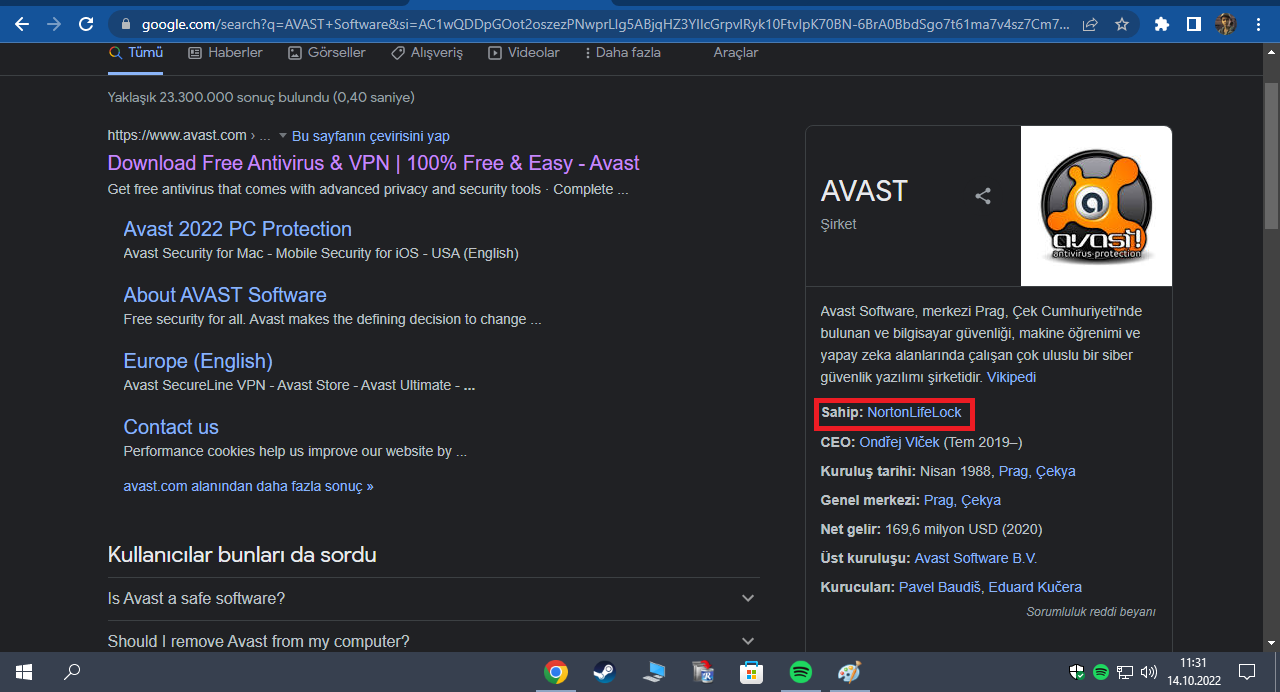Image resolution: width=1280 pixels, height=692 pixels.
Task: Open Ondřej Vlček CEO link
Action: click(899, 441)
